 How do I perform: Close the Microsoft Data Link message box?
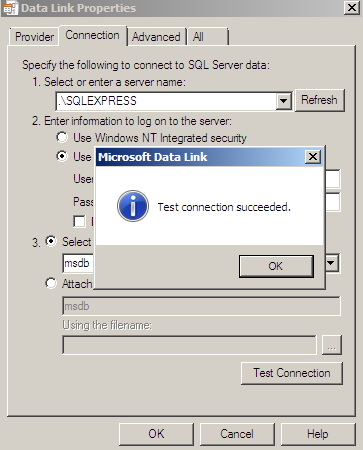[x=313, y=157]
